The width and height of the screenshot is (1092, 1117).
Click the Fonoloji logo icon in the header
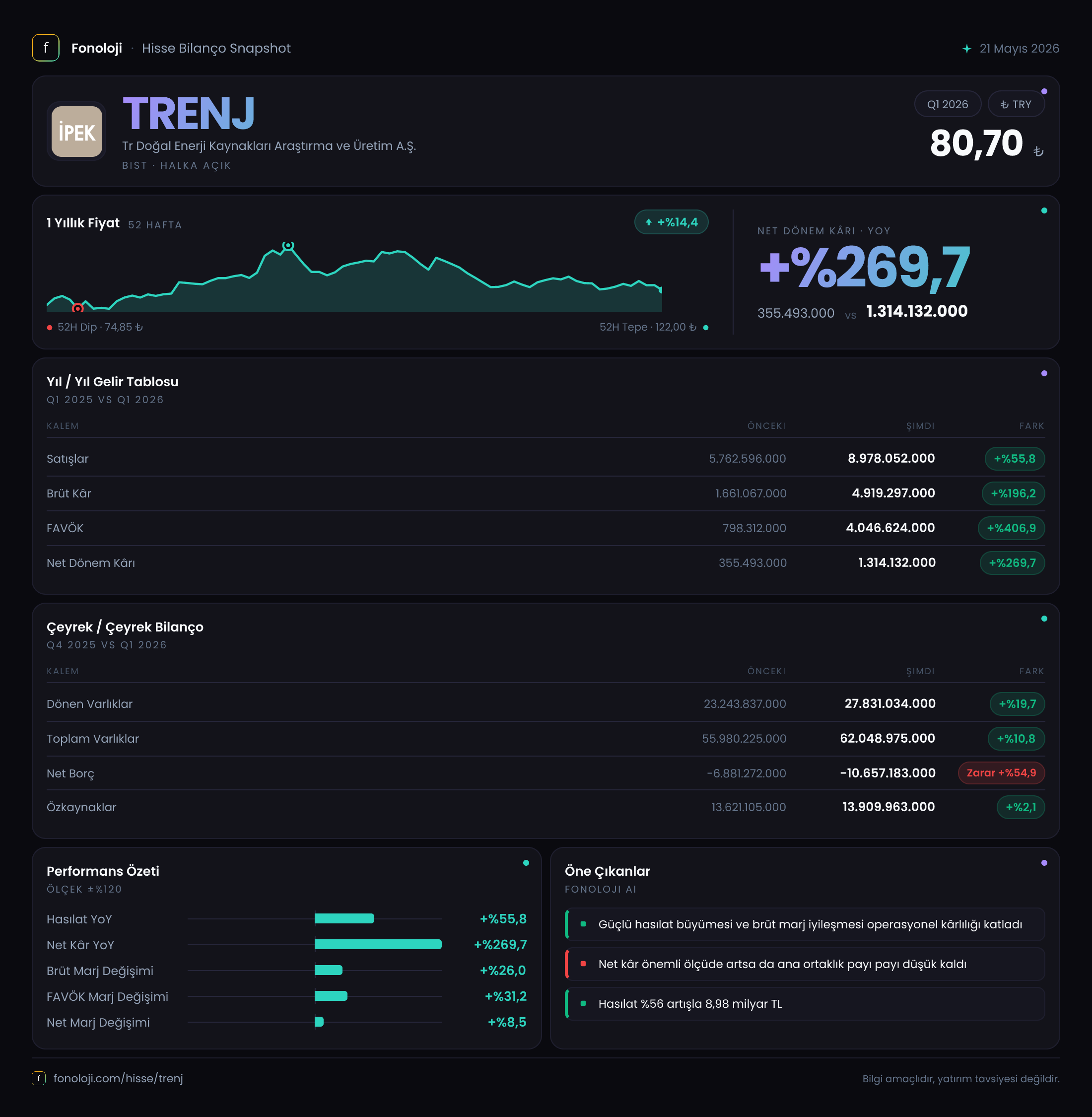coord(45,48)
